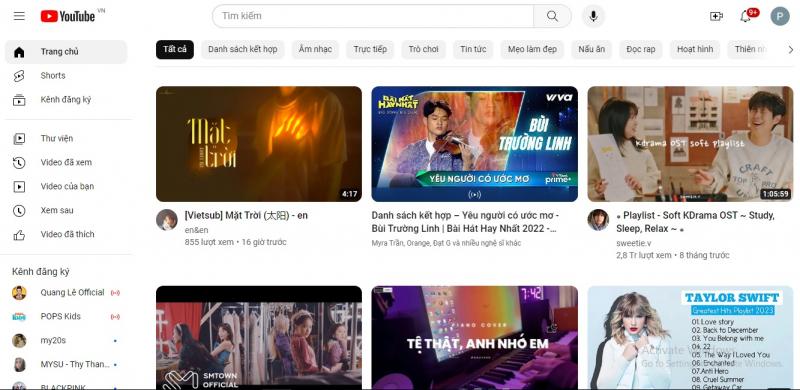800x390 pixels.
Task: Go to Trang chủ home icon
Action: 19,52
